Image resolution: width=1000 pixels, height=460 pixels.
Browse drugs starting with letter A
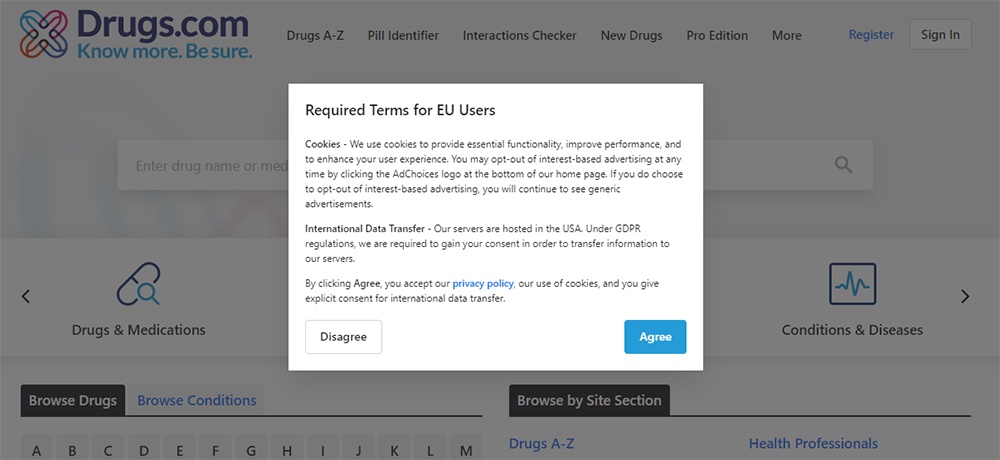[36, 450]
